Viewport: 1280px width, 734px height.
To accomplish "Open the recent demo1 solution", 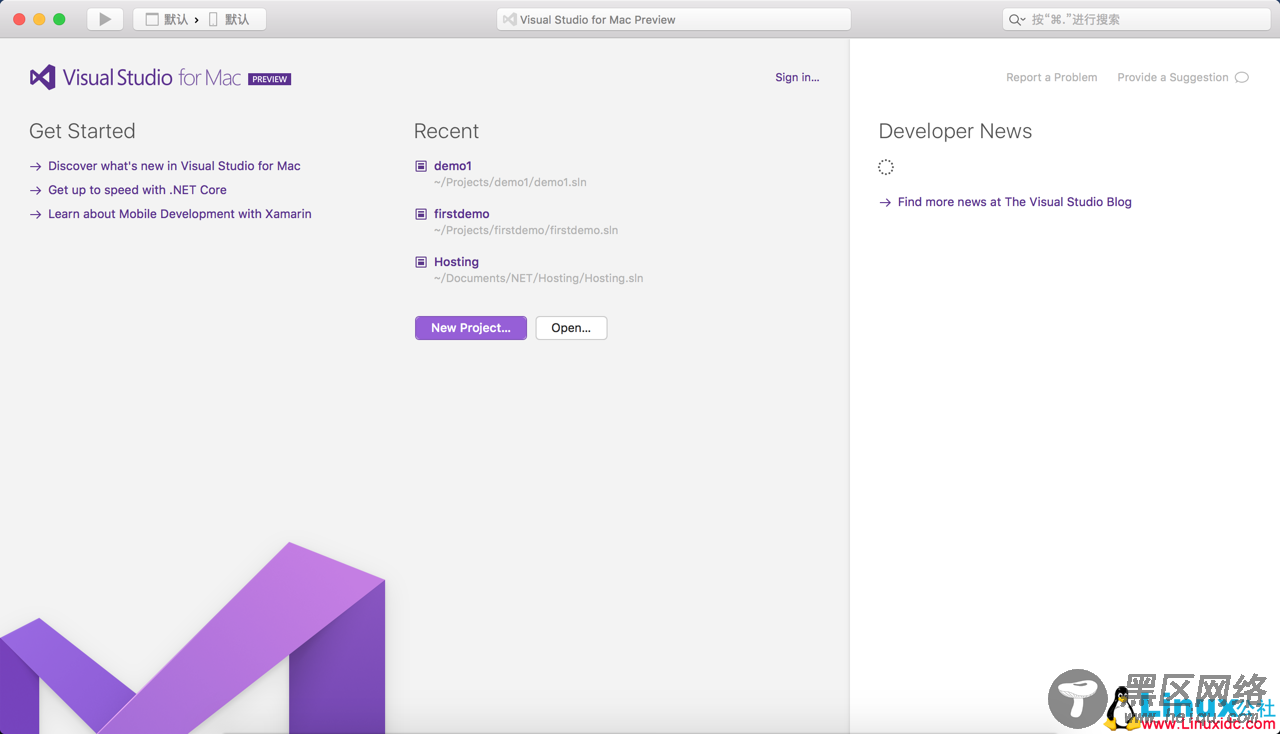I will coord(453,166).
